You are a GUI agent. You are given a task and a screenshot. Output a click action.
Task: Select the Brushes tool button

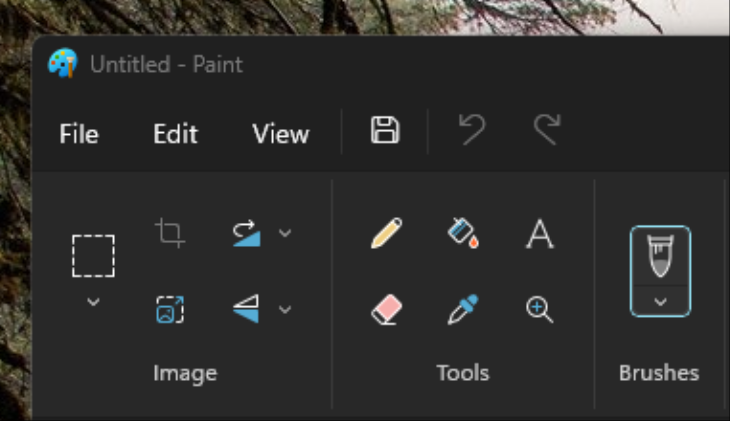tap(660, 255)
